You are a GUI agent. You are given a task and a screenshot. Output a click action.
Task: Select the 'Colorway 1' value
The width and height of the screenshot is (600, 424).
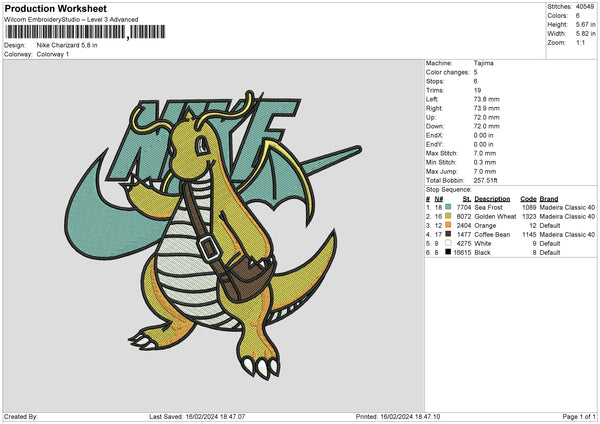tap(53, 54)
